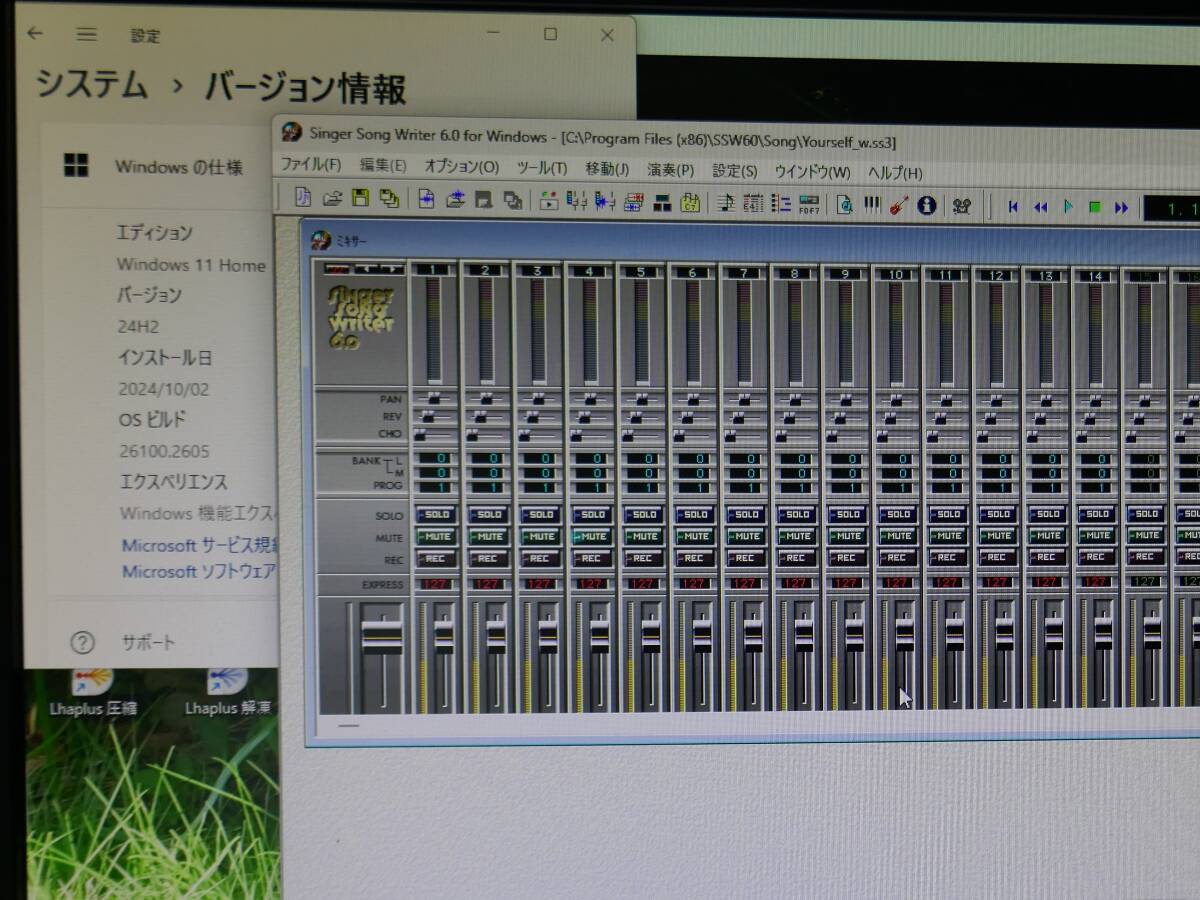This screenshot has height=900, width=1200.
Task: Open the Lhaplus 解凍 desktop icon
Action: coord(228,689)
